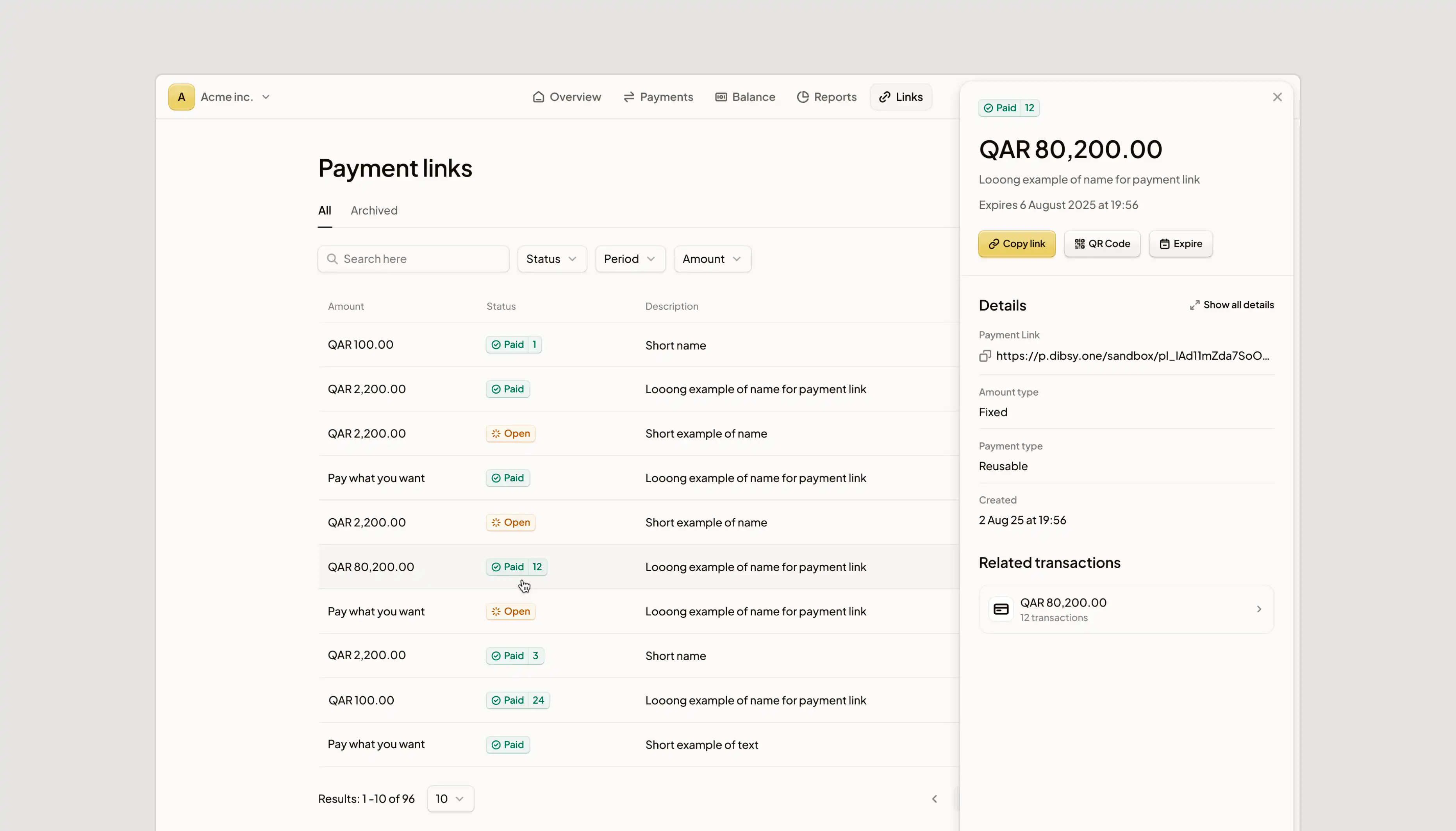Click the Description column header
Image resolution: width=1456 pixels, height=831 pixels.
671,307
